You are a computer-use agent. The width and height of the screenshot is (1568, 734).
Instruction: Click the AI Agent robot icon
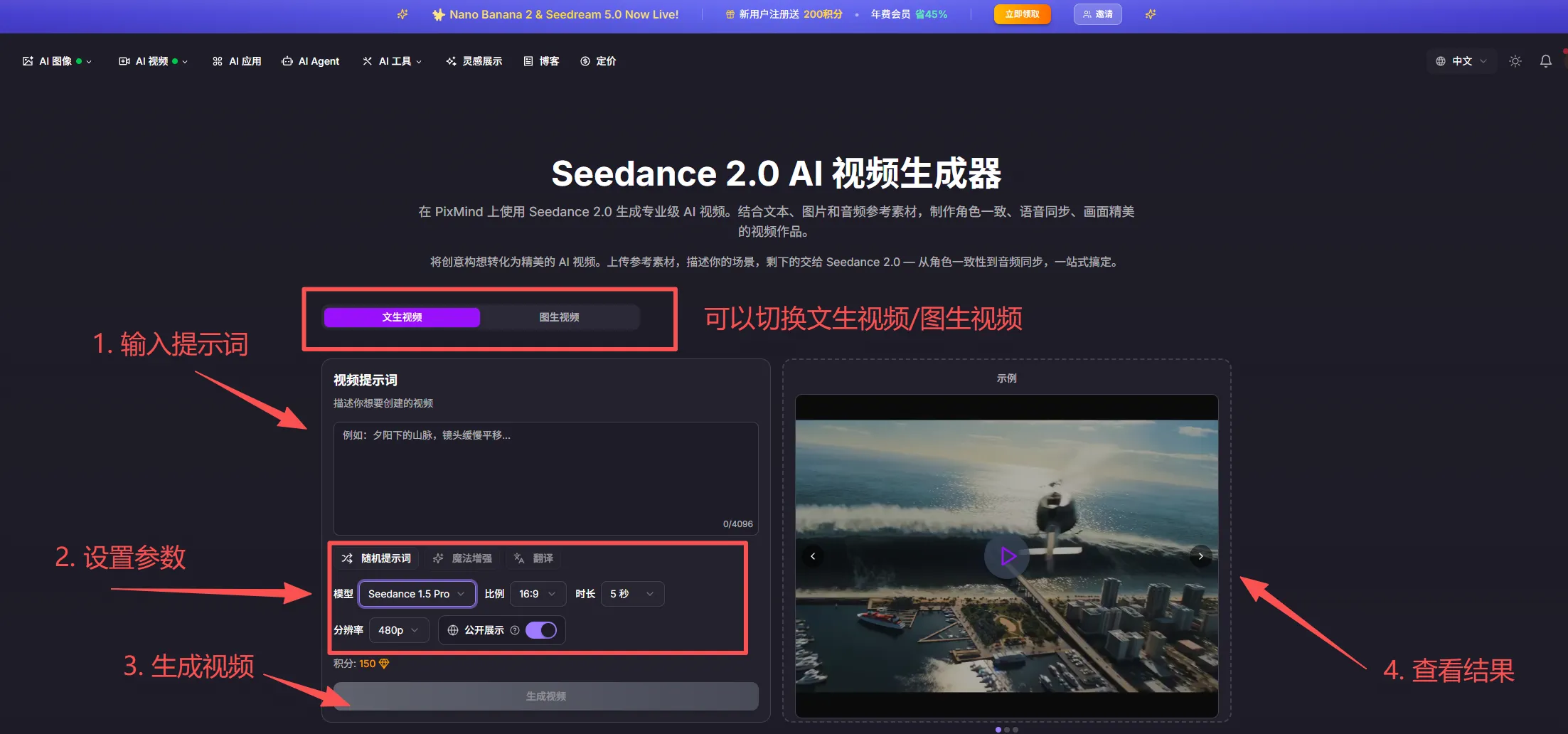tap(287, 61)
